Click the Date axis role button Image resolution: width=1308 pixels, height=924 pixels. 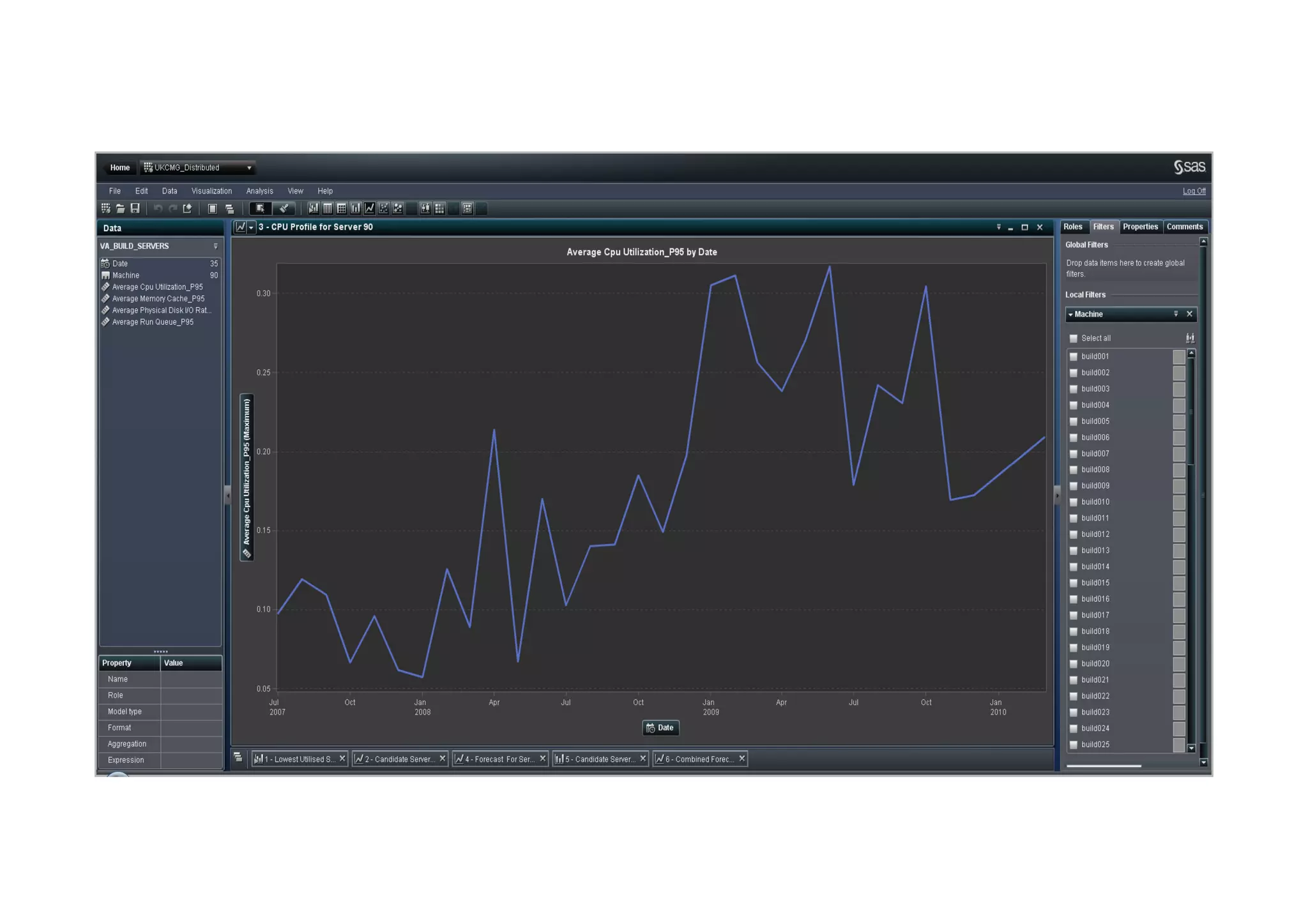coord(660,728)
